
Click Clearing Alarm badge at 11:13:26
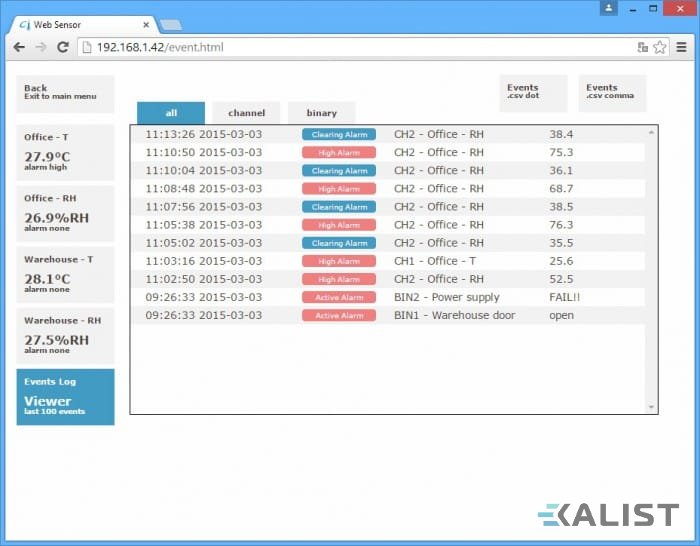tap(339, 134)
